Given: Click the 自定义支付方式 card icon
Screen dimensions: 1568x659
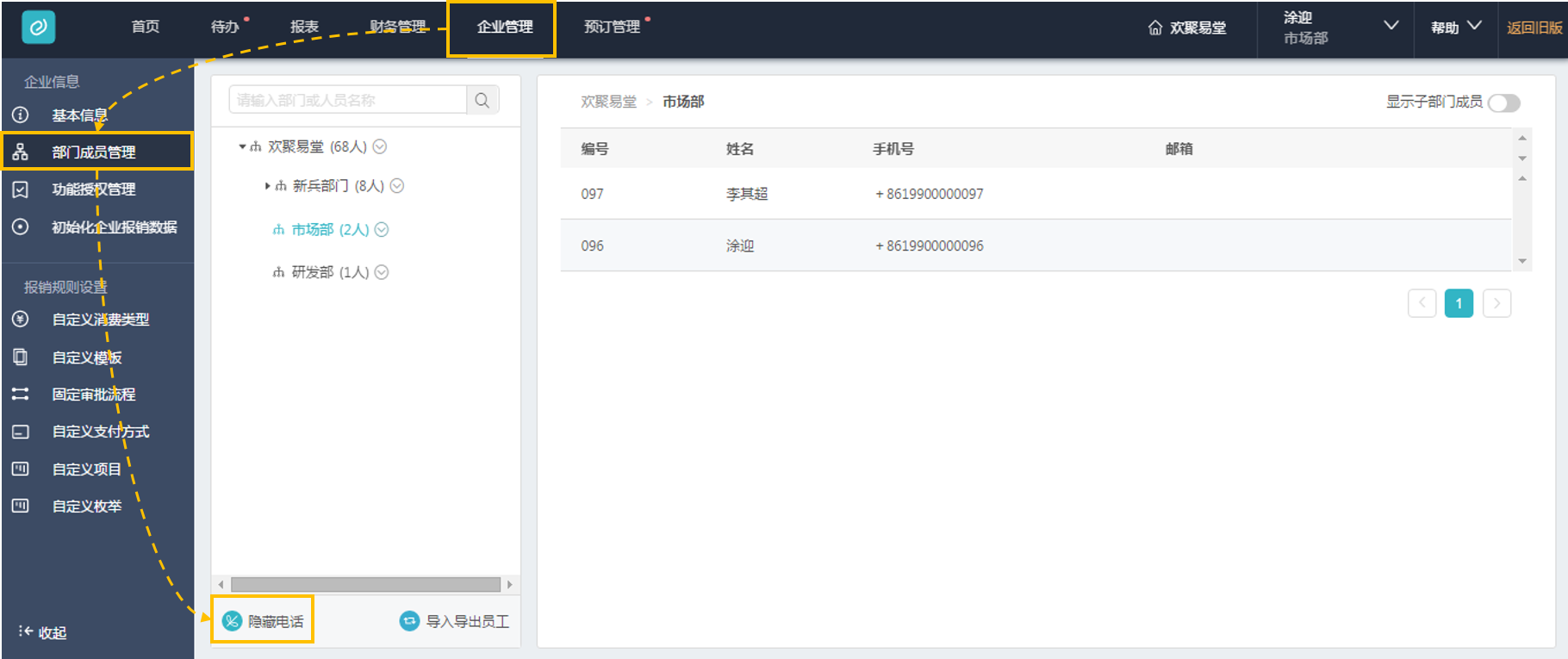Looking at the screenshot, I should click(x=21, y=432).
